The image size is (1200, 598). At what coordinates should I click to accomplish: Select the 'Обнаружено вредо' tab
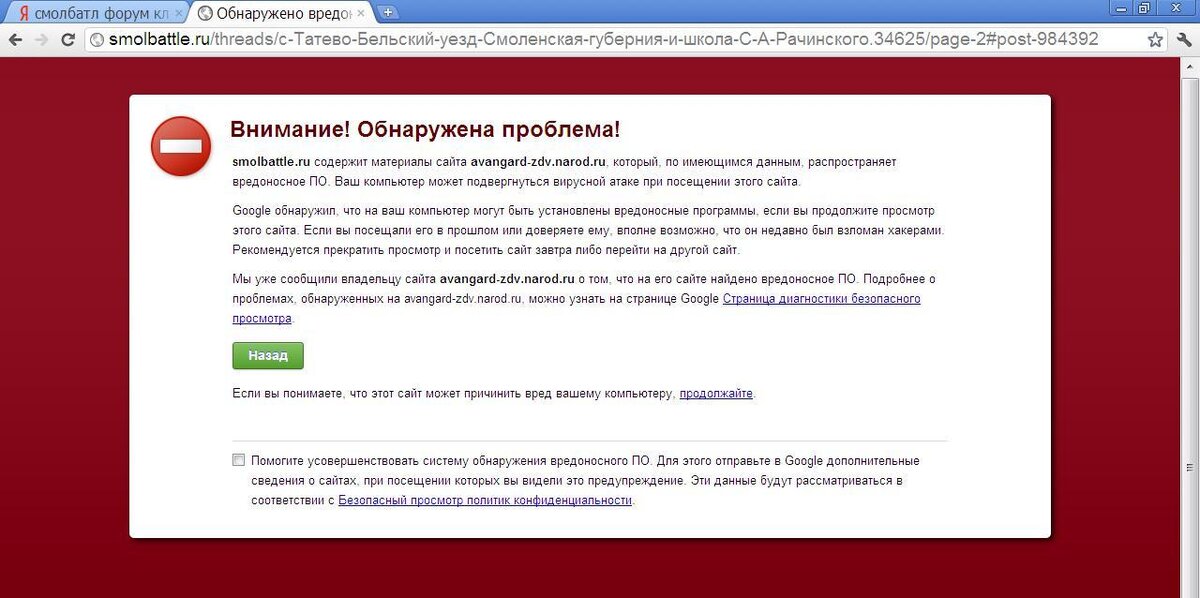coord(280,13)
